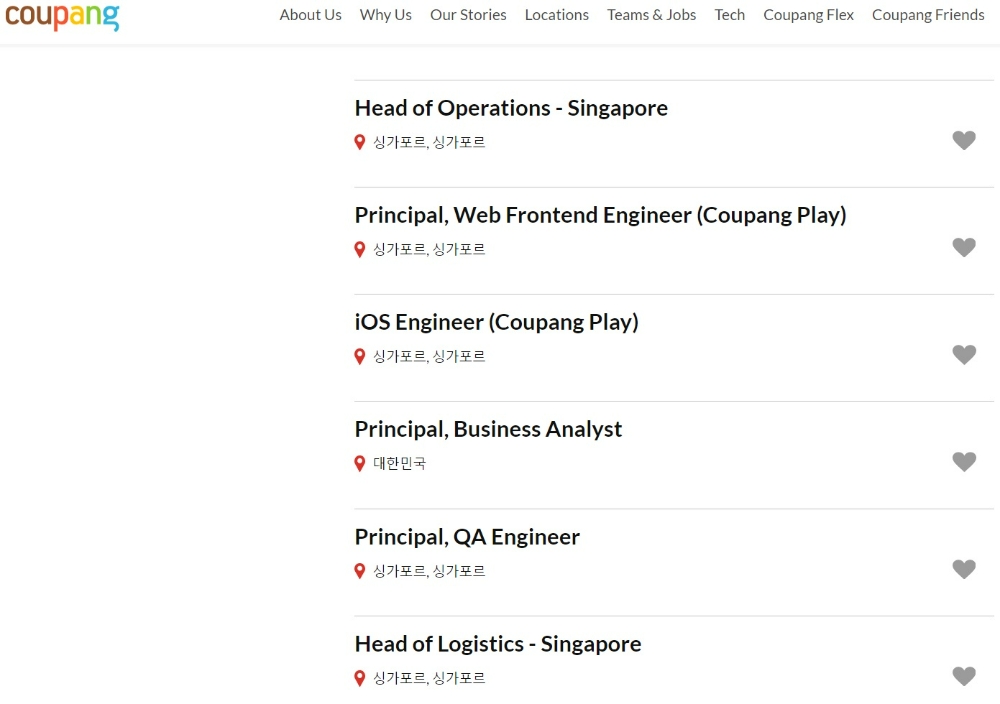Open the Locations menu
This screenshot has width=1000, height=704.
pyautogui.click(x=556, y=15)
